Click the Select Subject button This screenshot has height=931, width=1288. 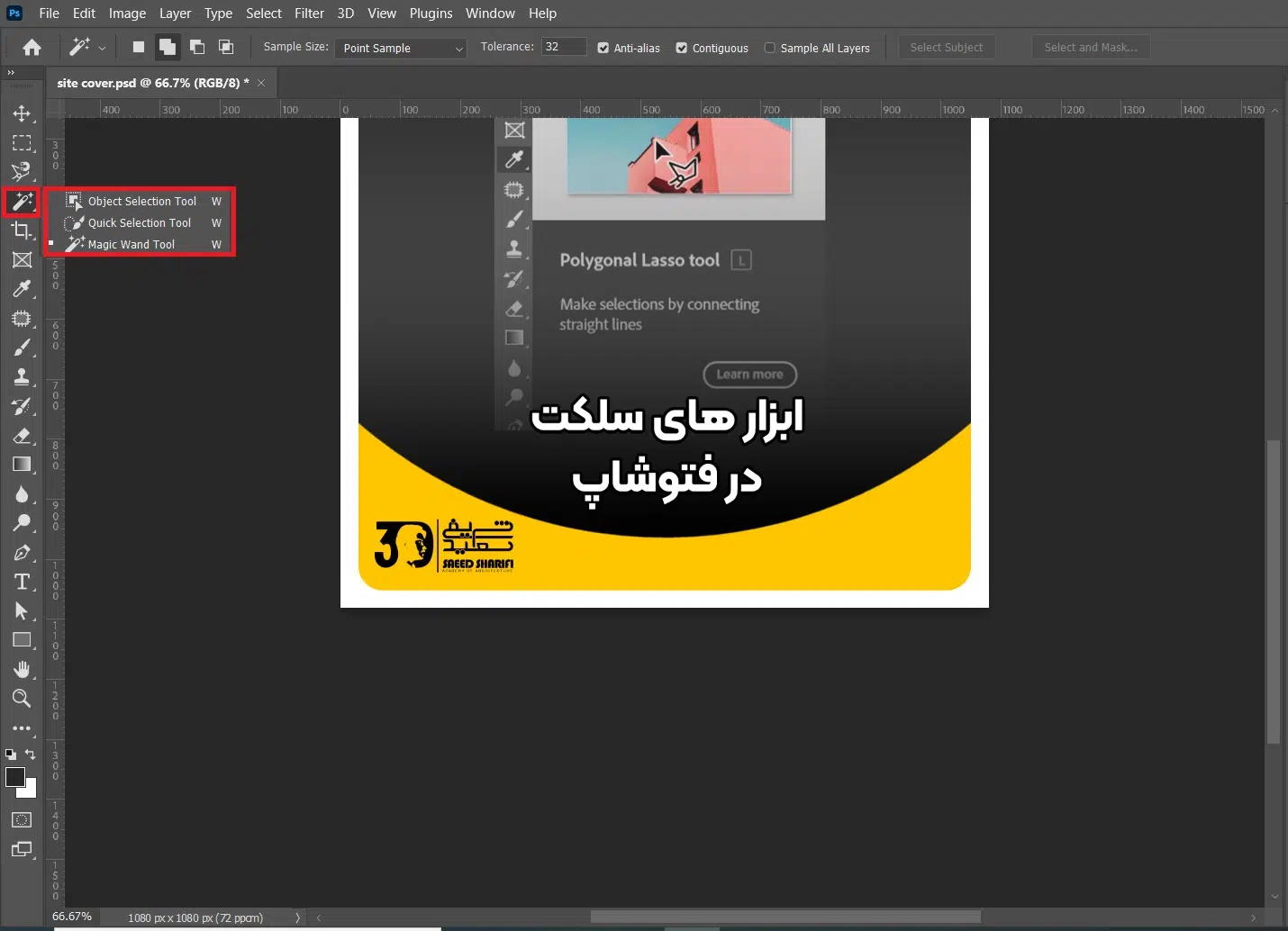946,48
